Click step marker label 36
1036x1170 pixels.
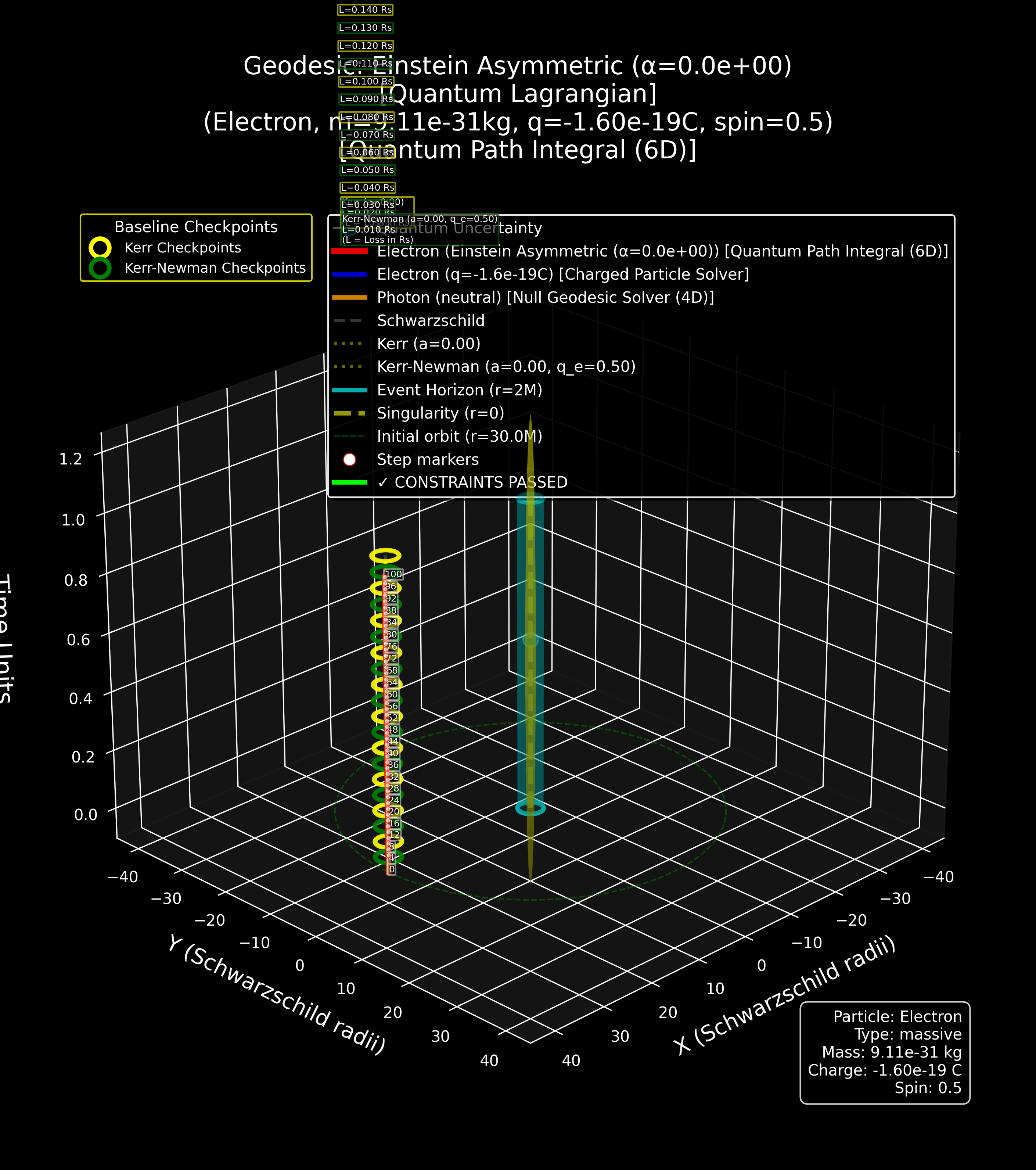coord(393,765)
